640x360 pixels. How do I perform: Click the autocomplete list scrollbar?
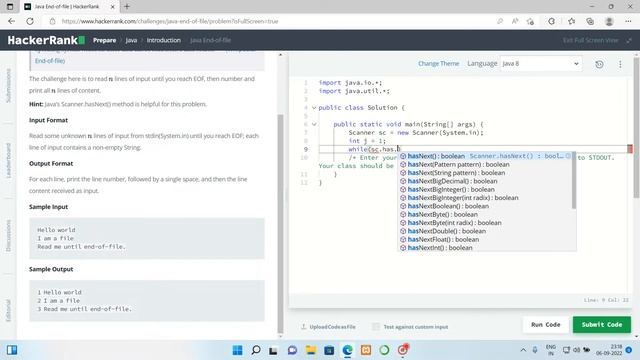(574, 180)
